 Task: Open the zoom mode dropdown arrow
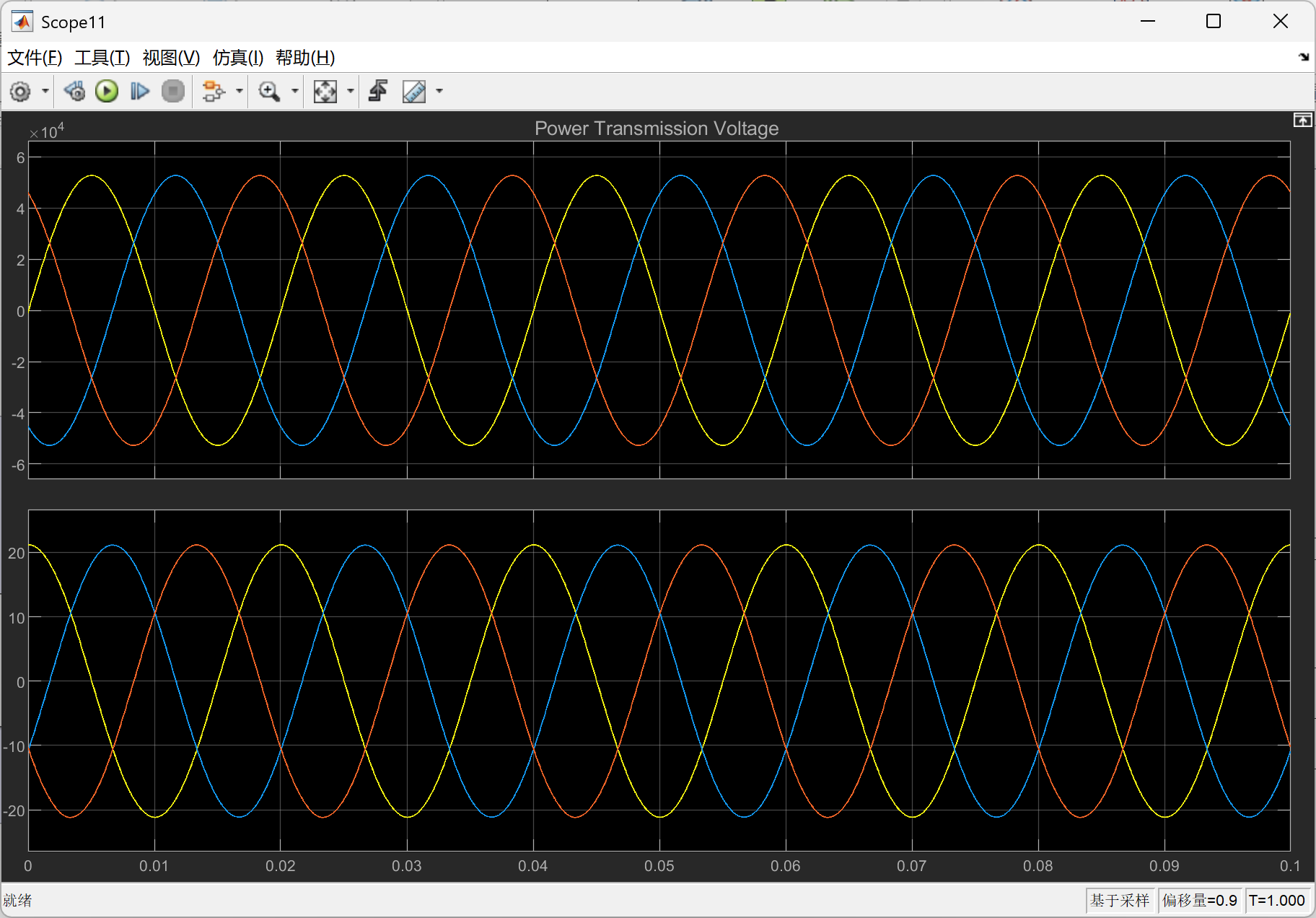(x=294, y=92)
